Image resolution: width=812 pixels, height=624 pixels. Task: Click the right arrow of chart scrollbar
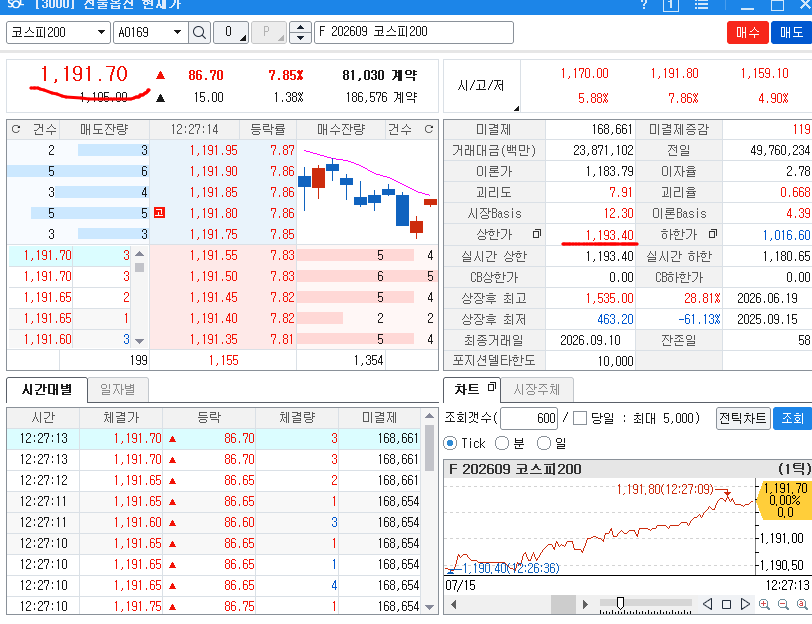(x=585, y=604)
